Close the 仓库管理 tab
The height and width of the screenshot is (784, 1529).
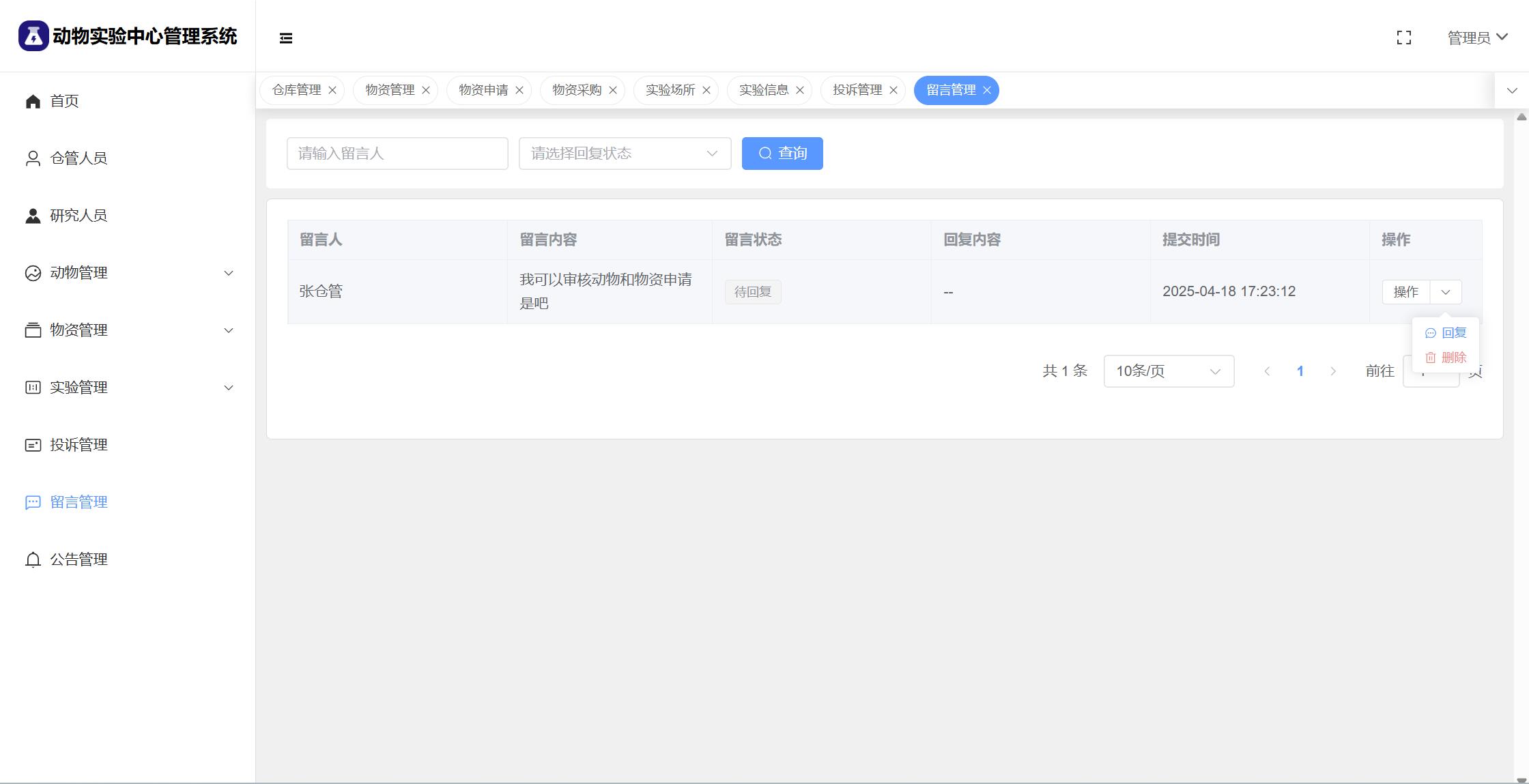click(x=332, y=90)
